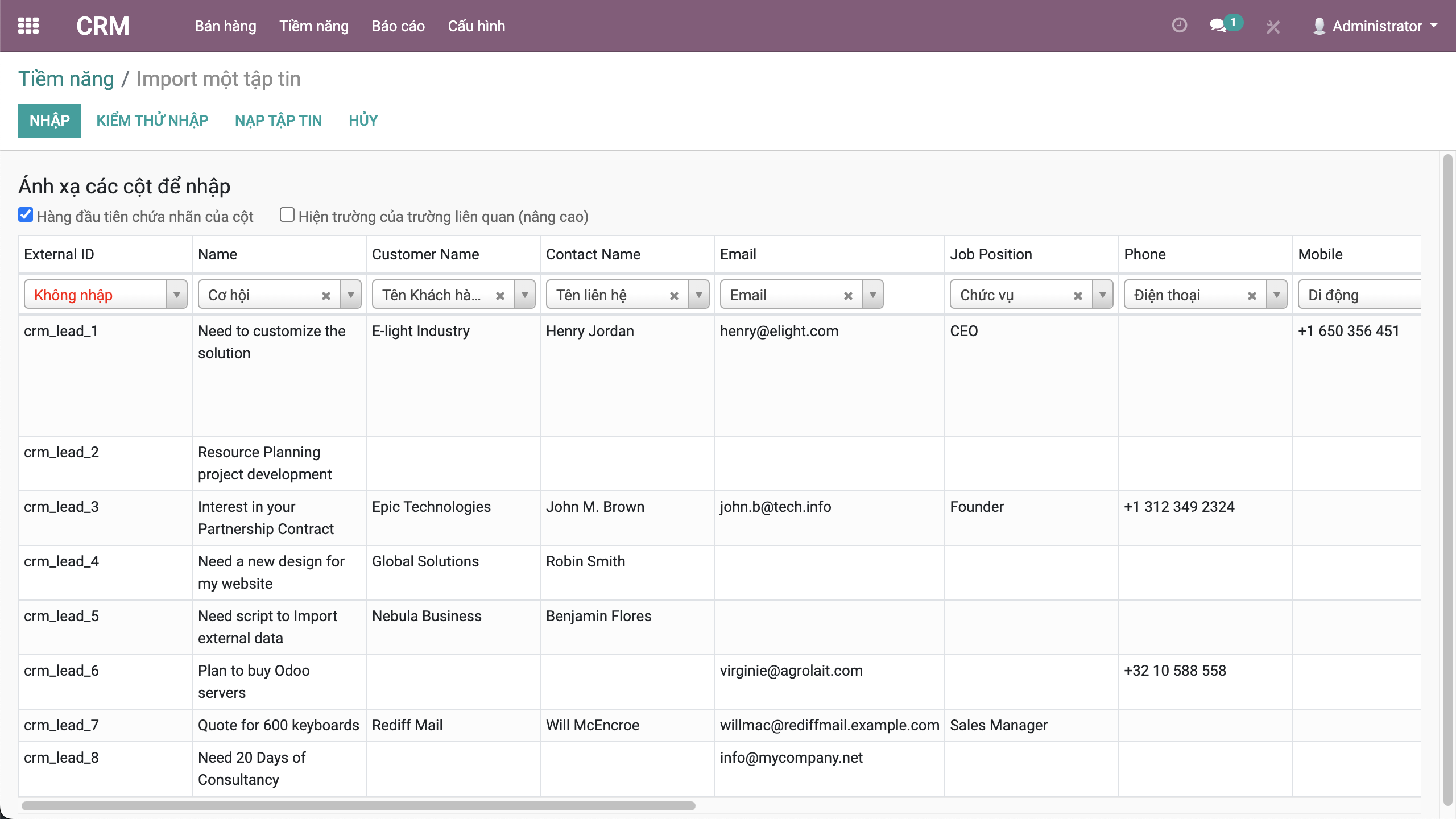The height and width of the screenshot is (819, 1456).
Task: Remove the Email column mapping
Action: point(848,296)
